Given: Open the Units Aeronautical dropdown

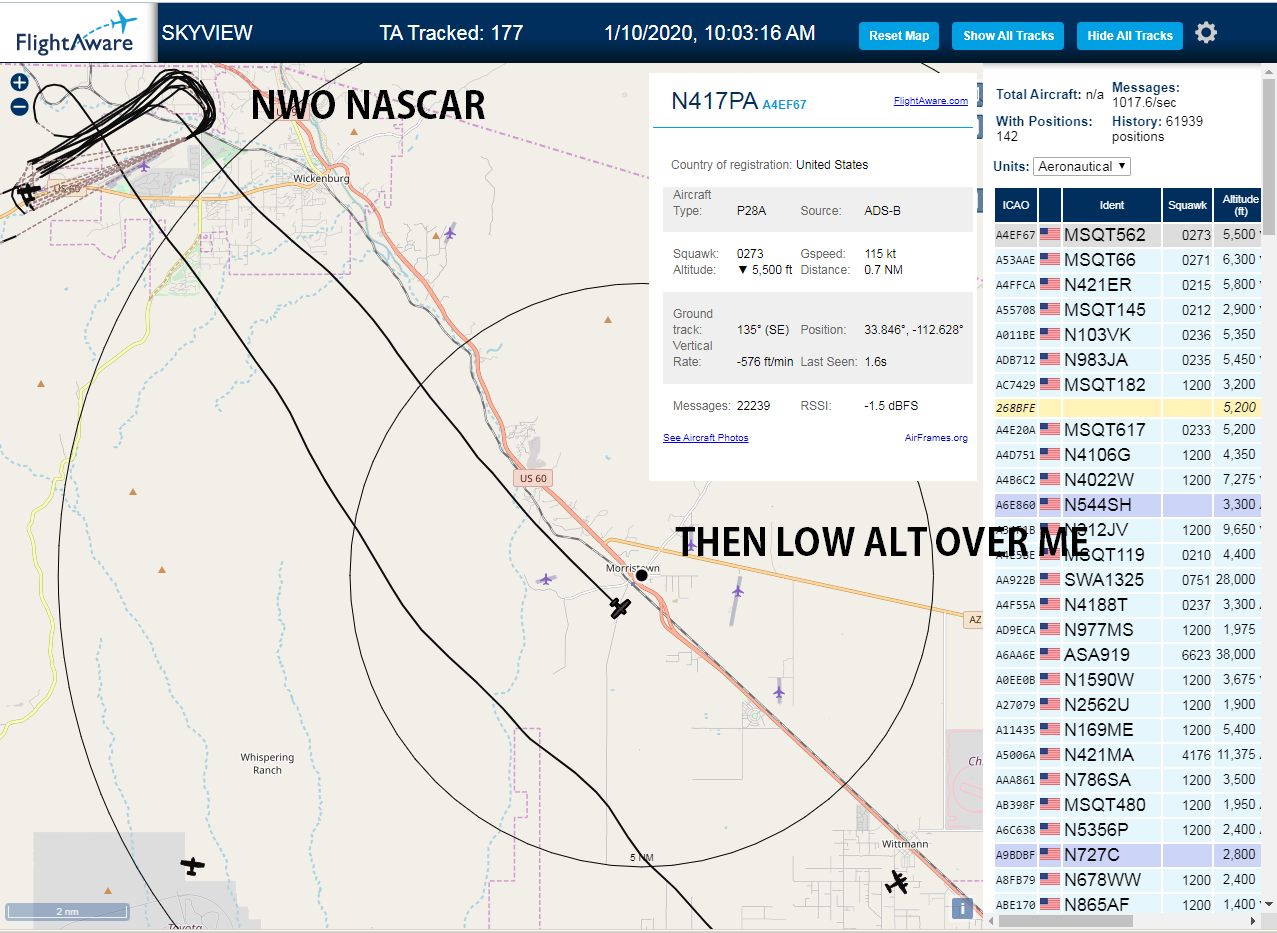Looking at the screenshot, I should [x=1082, y=166].
